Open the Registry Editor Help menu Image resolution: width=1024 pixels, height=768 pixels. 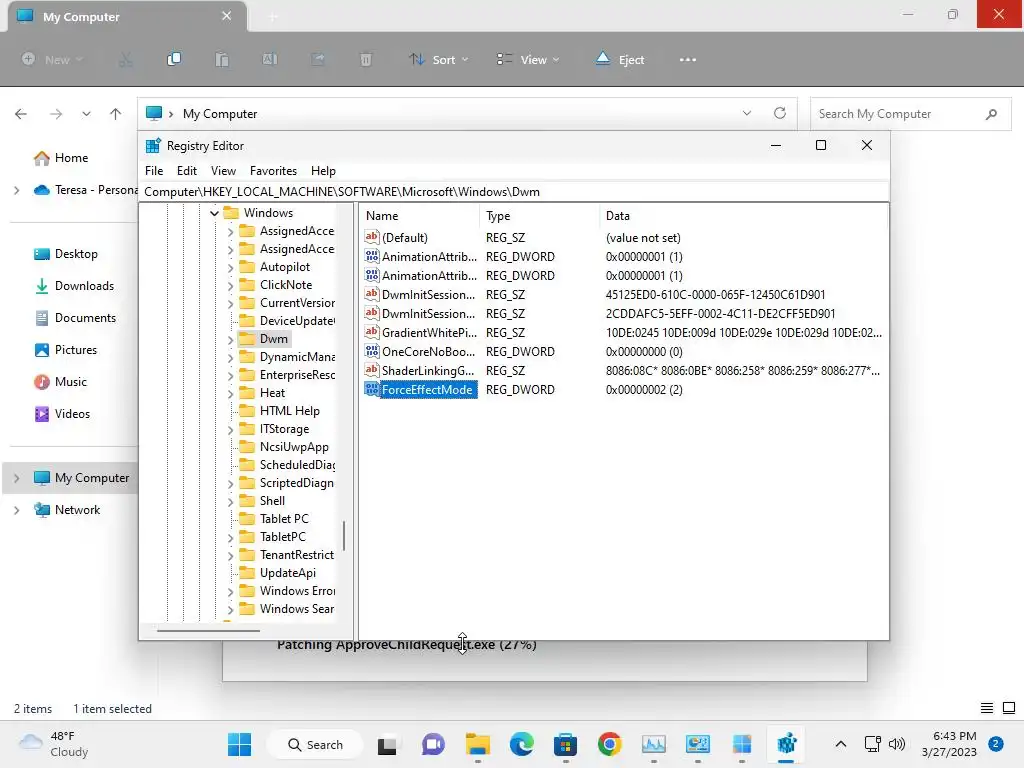coord(323,170)
